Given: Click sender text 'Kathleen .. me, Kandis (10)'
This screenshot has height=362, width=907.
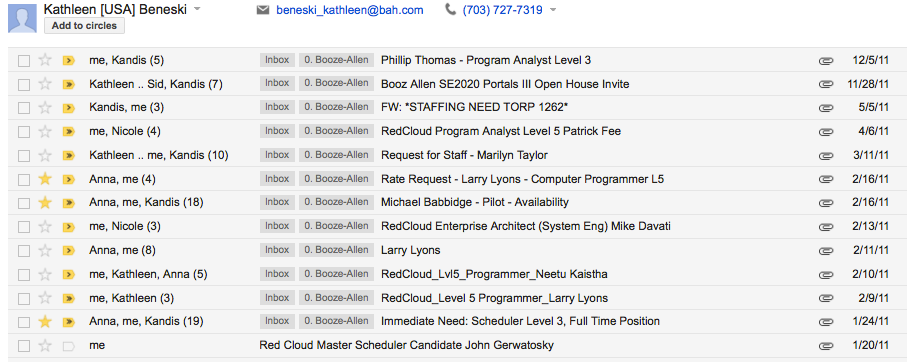Looking at the screenshot, I should point(158,155).
